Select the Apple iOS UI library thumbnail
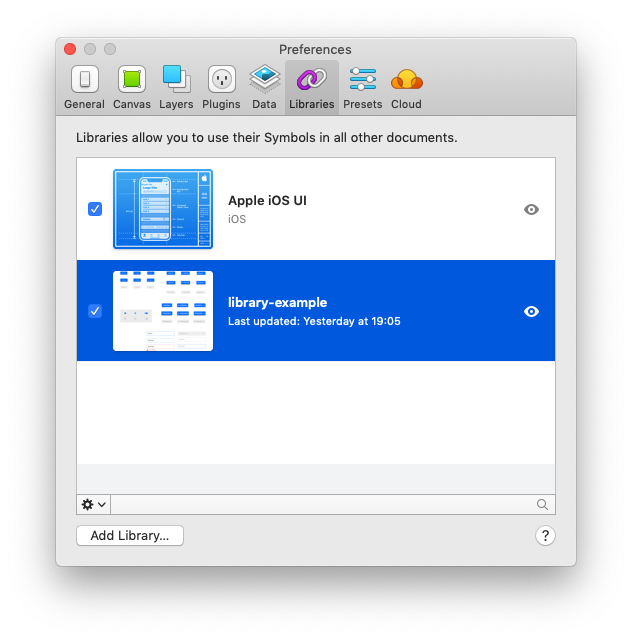The width and height of the screenshot is (632, 640). pos(163,209)
